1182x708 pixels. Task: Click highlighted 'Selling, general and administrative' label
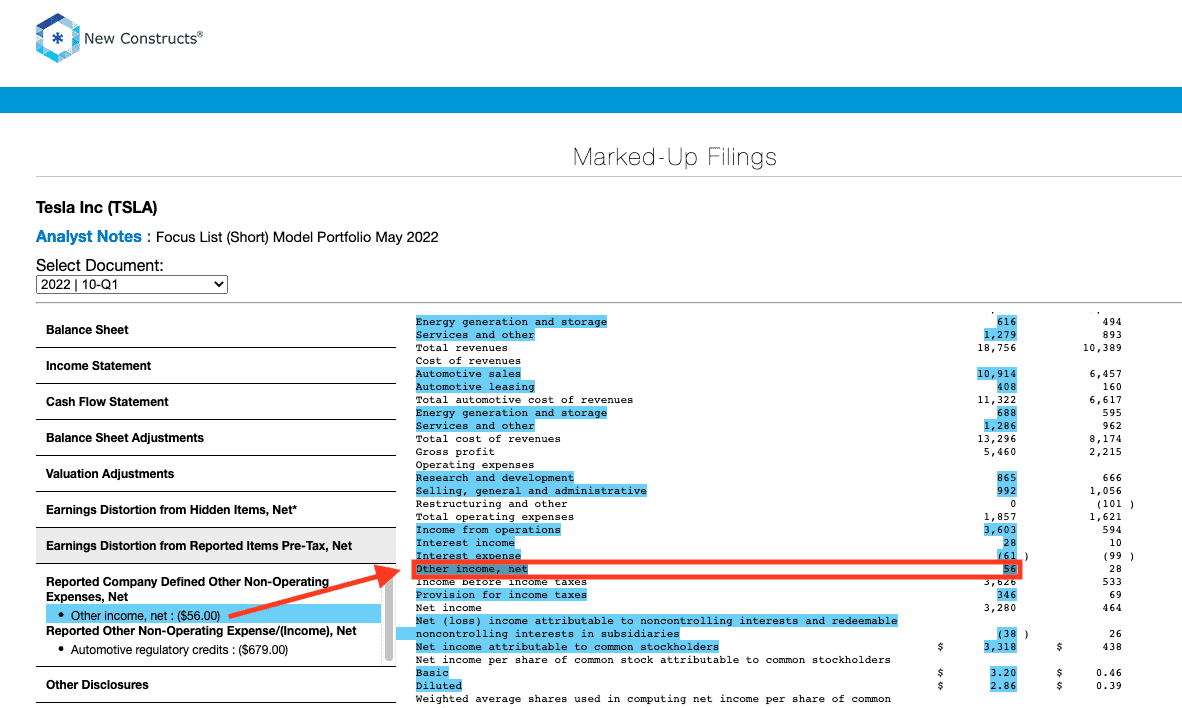point(531,491)
